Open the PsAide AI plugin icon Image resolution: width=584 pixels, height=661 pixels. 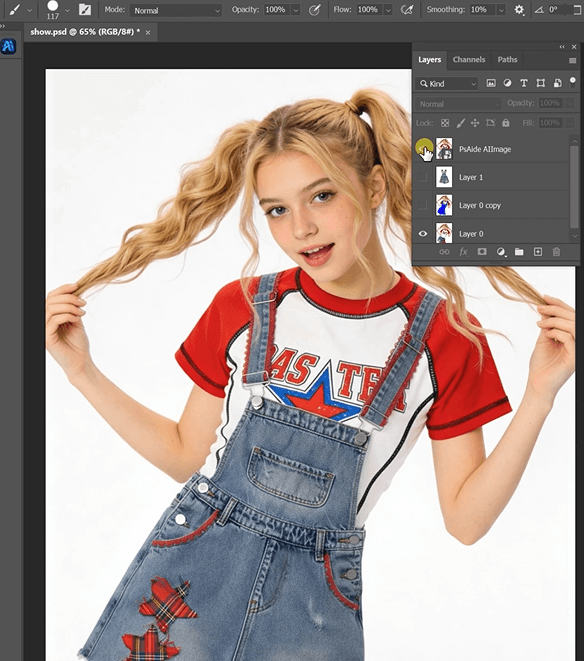[x=9, y=46]
